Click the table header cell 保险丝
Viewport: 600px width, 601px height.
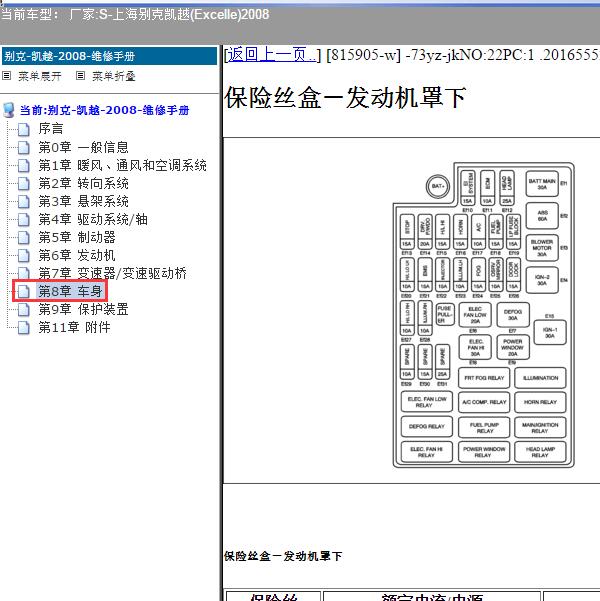click(274, 596)
